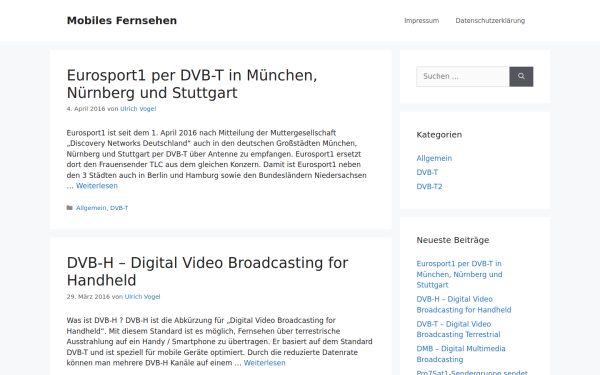Click the Kategorien widget heading
The image size is (600, 375).
click(439, 135)
